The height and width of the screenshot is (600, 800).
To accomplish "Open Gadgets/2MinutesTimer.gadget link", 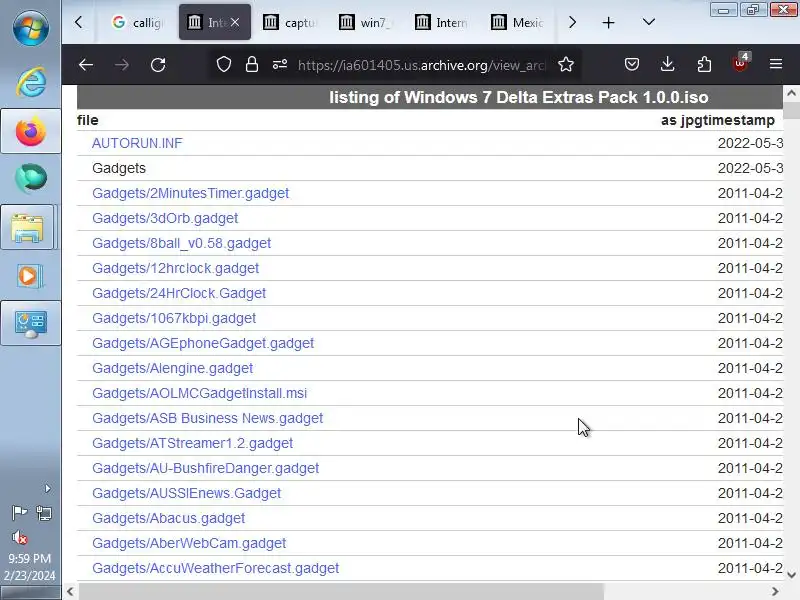I will pos(190,193).
